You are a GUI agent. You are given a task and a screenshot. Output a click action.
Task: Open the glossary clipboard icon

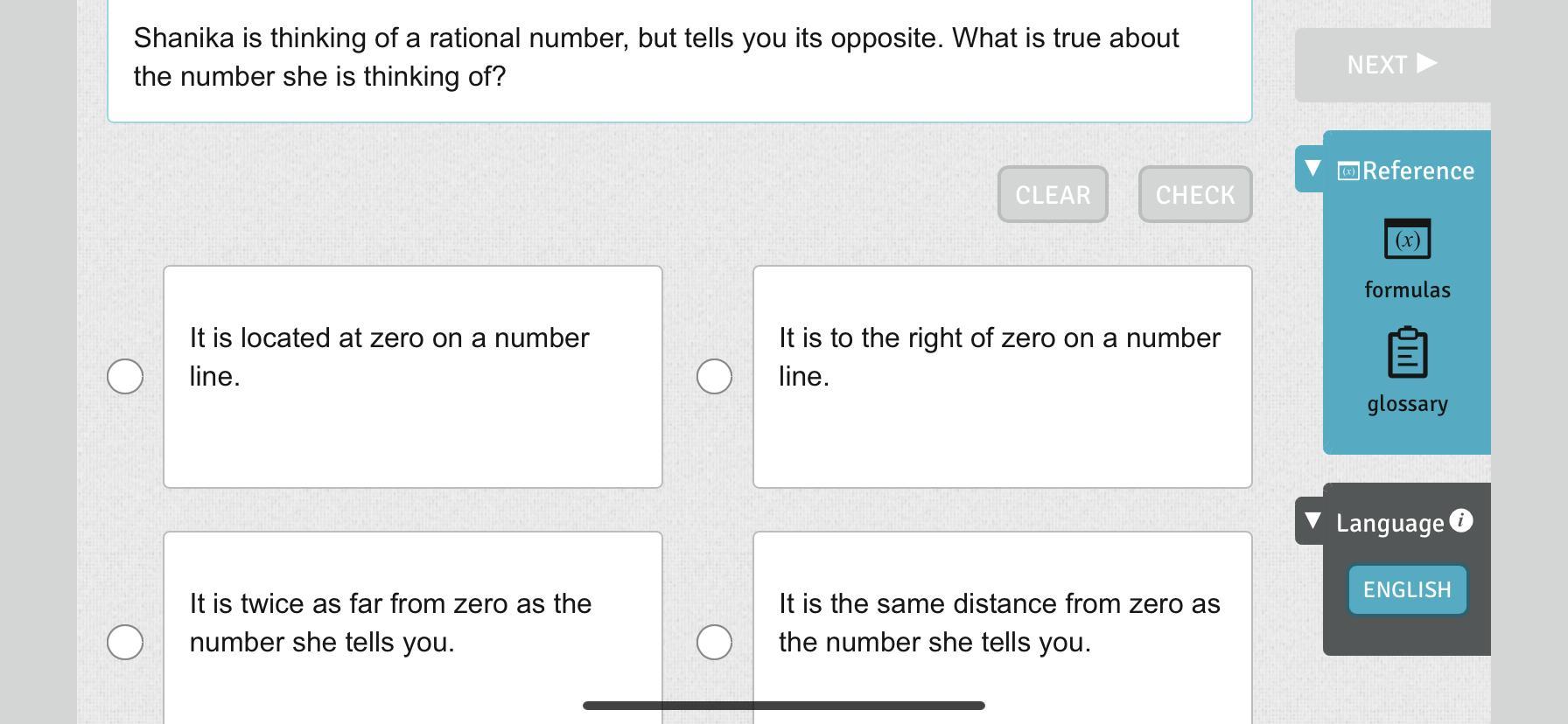(x=1407, y=352)
